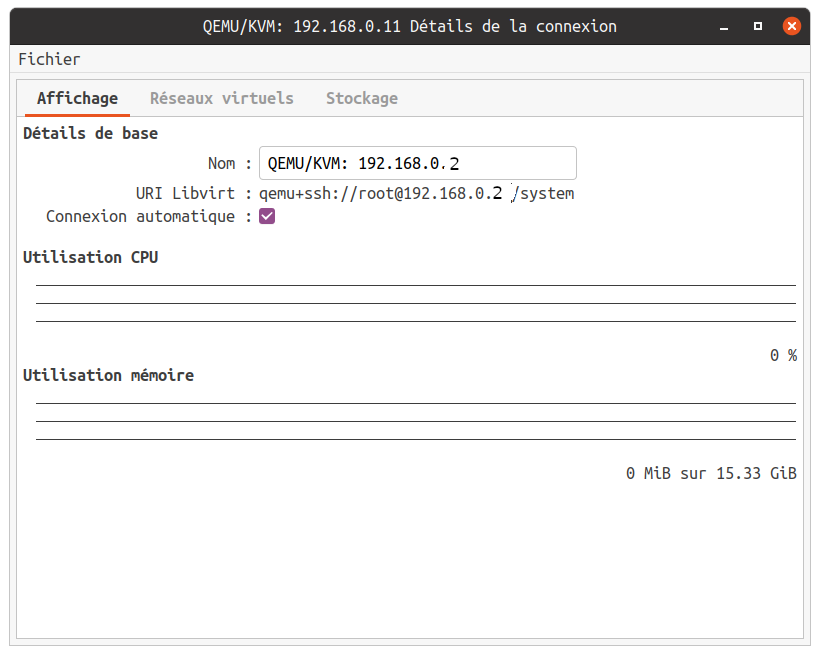Minimize the connection details window

[725, 26]
